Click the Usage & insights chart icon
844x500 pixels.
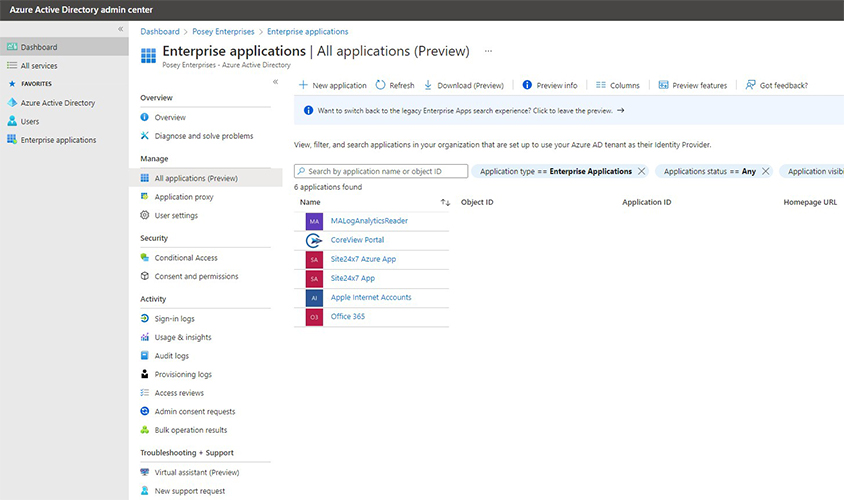pos(144,337)
